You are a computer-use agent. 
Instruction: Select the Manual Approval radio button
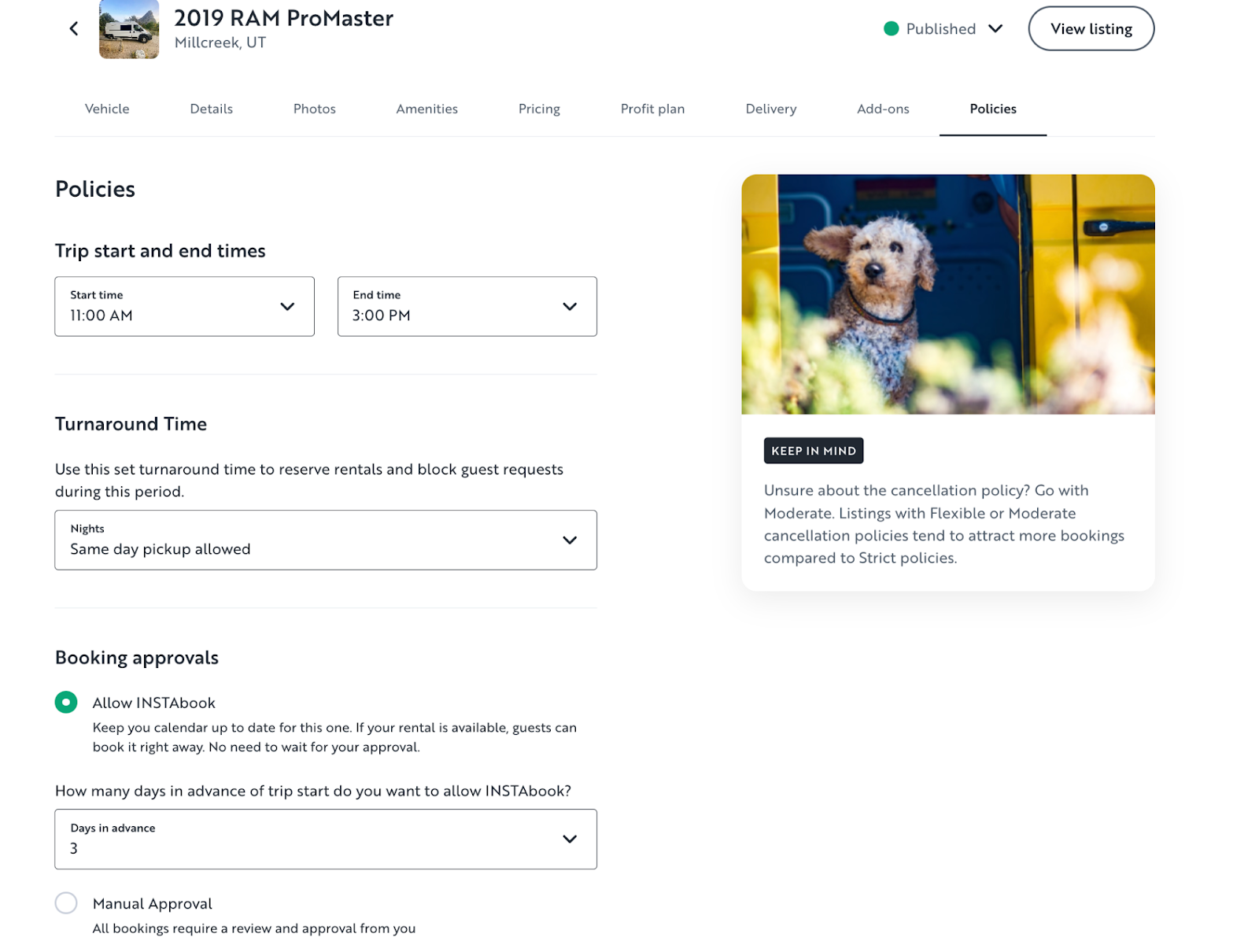66,902
